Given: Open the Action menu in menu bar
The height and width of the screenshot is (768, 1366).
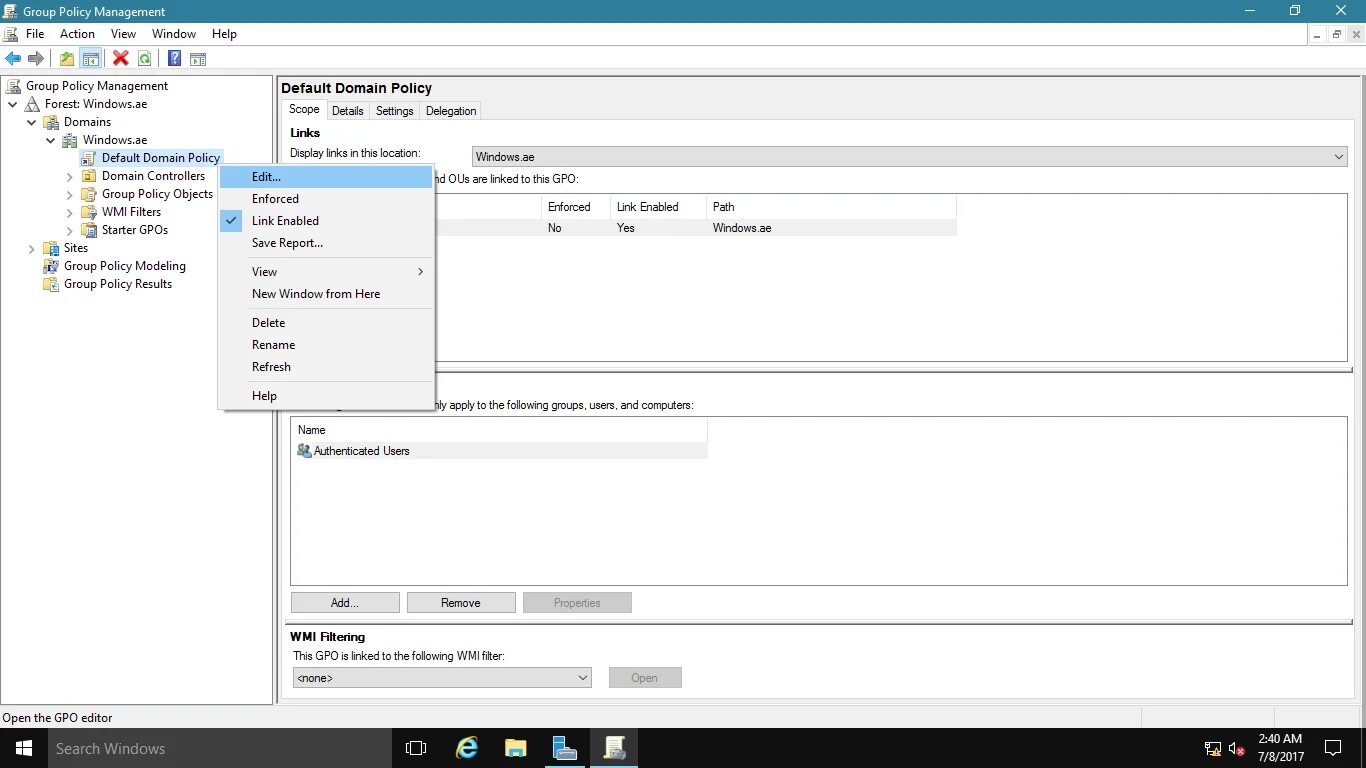Looking at the screenshot, I should pos(77,34).
